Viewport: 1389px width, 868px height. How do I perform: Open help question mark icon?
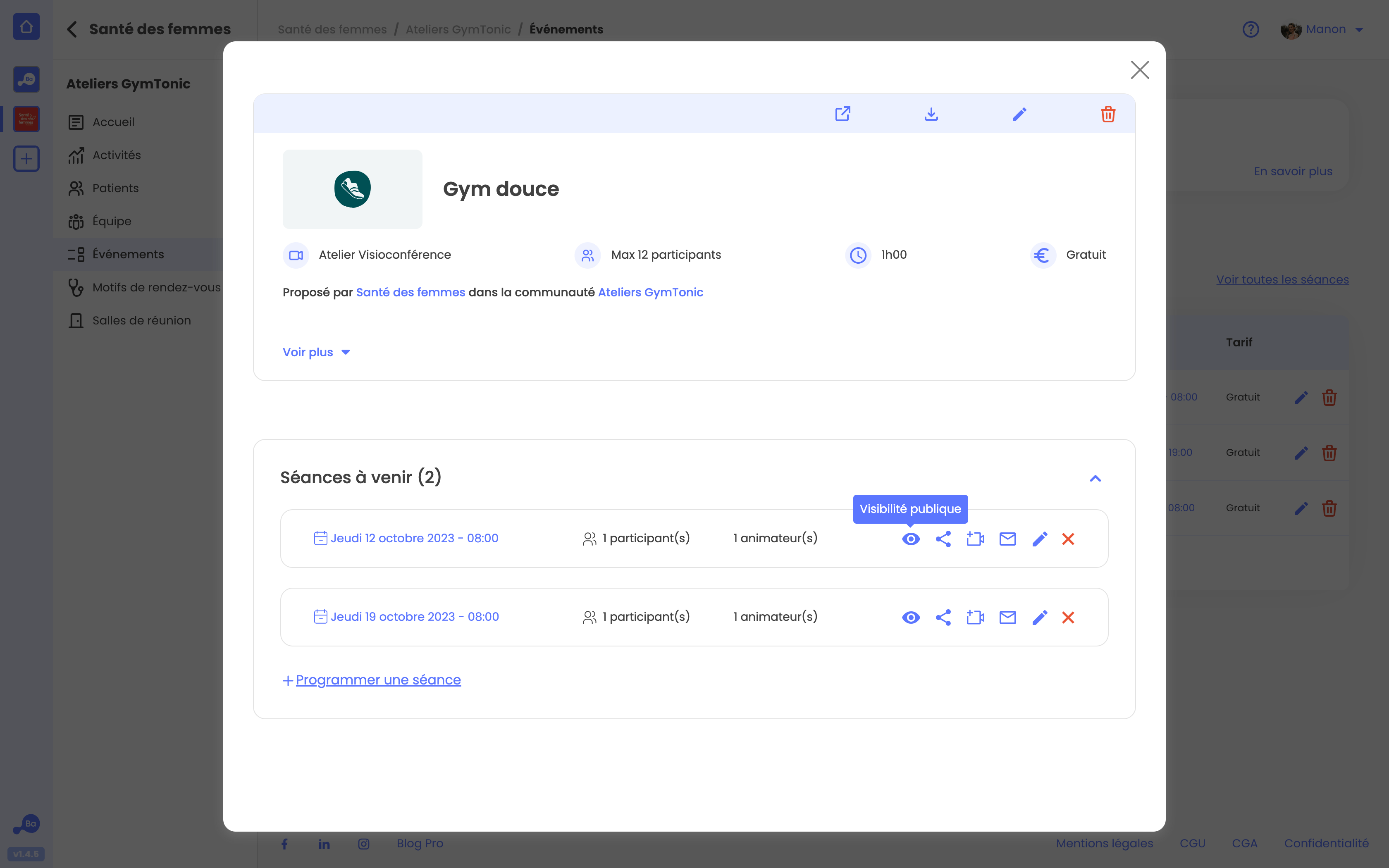click(x=1250, y=29)
